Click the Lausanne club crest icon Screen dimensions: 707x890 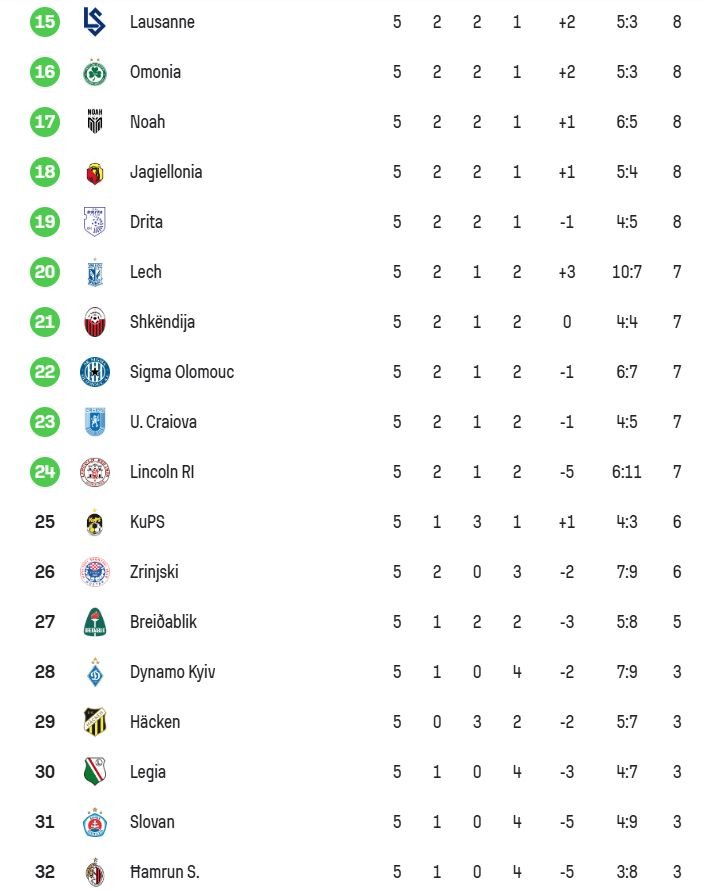[x=95, y=22]
